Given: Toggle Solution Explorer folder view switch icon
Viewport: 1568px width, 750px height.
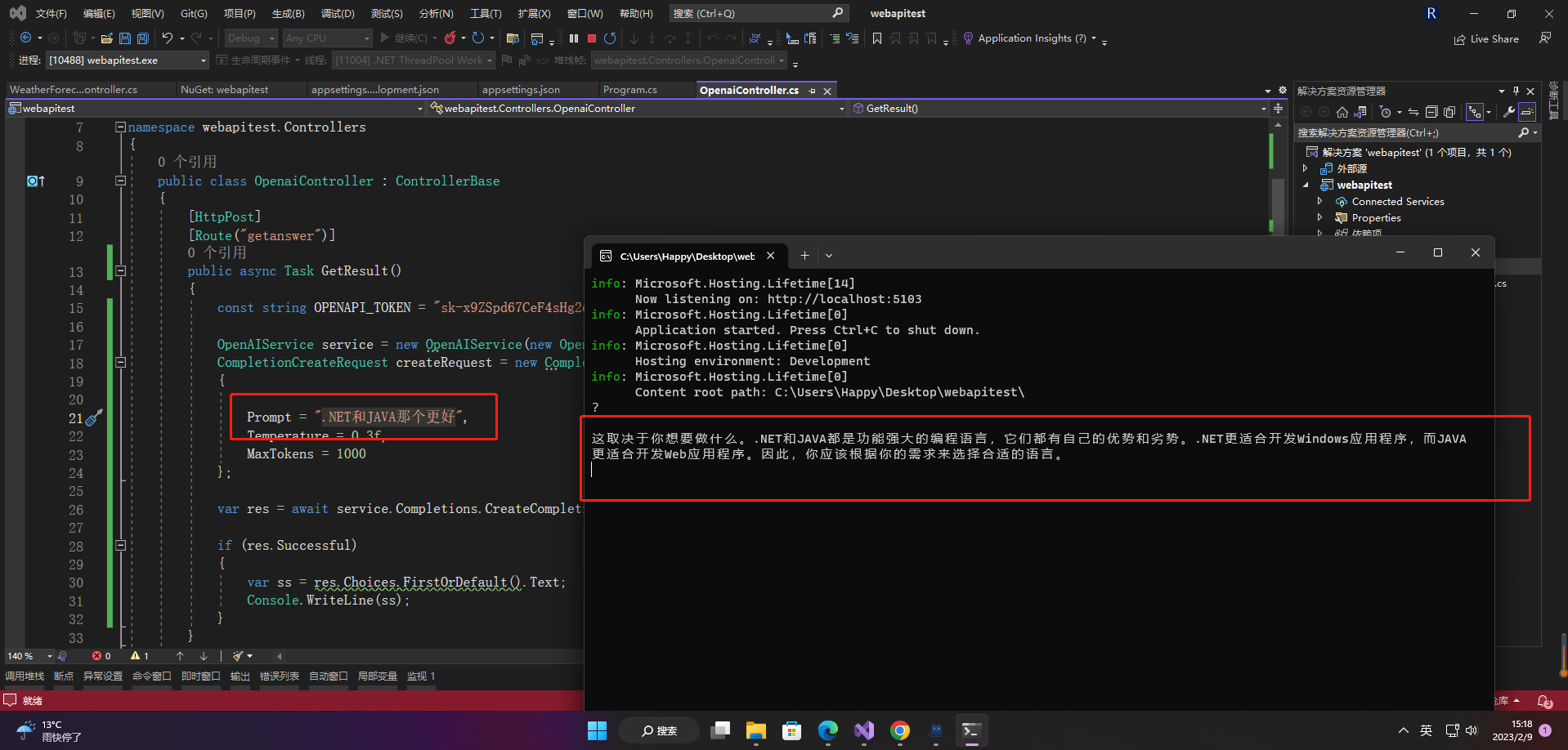Looking at the screenshot, I should 1360,112.
